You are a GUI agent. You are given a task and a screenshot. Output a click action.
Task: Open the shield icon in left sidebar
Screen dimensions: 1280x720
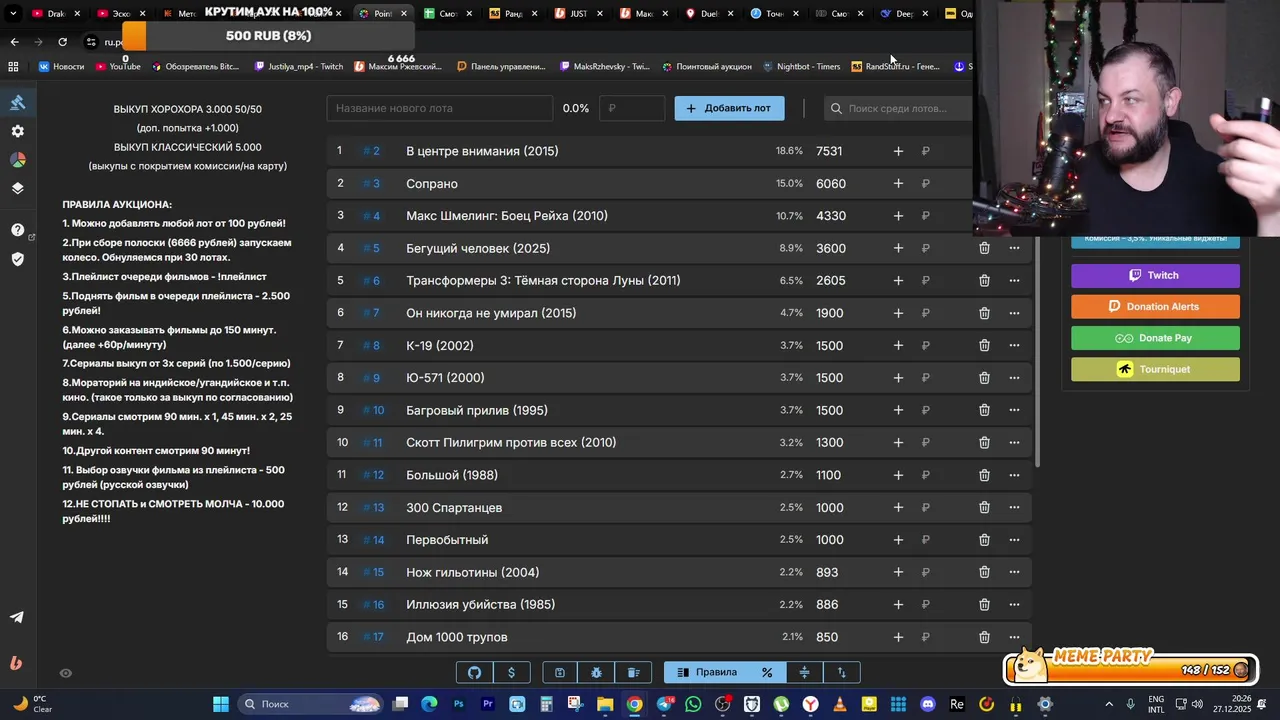click(17, 259)
